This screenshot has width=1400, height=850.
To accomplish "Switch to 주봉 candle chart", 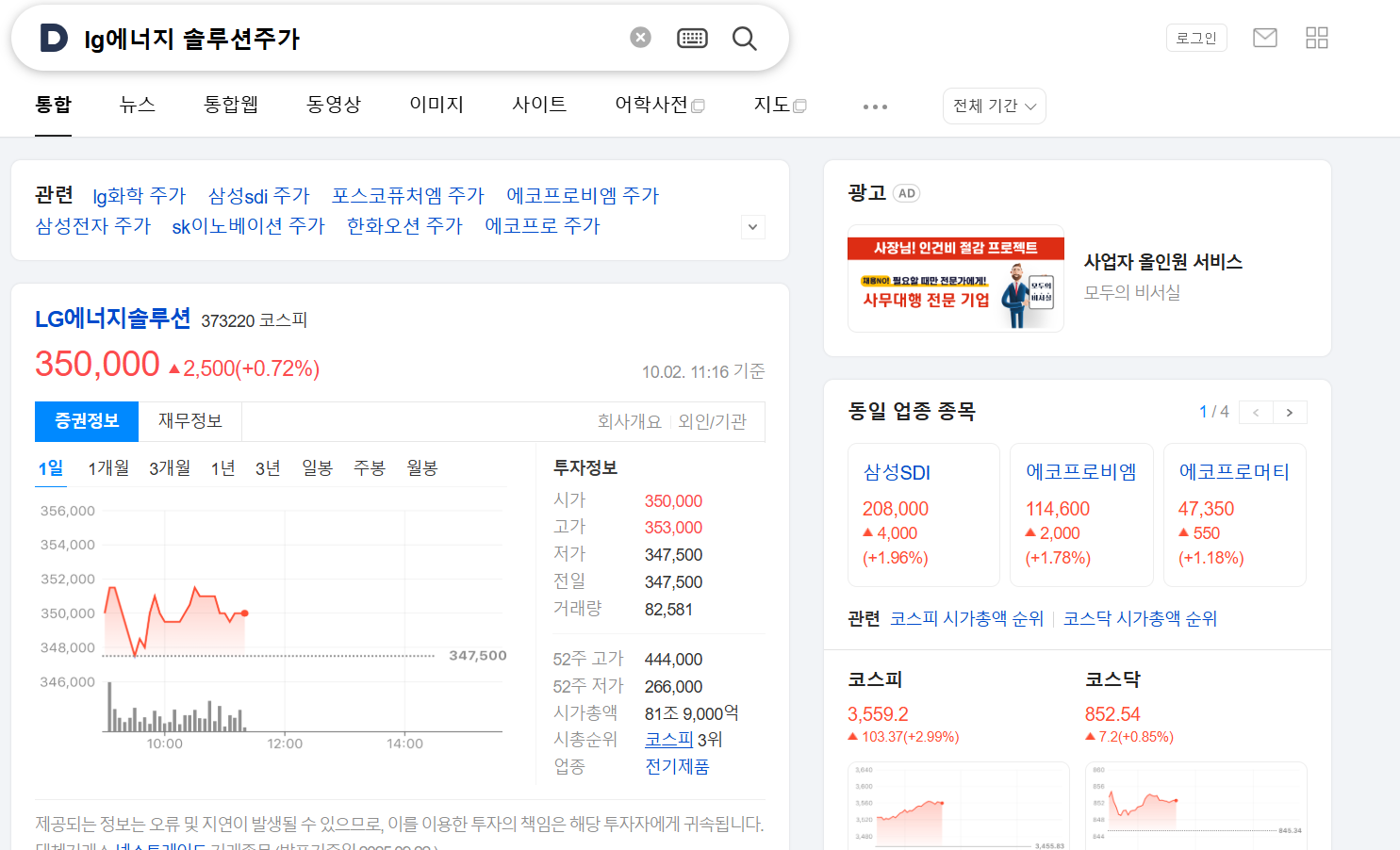I will [x=370, y=468].
